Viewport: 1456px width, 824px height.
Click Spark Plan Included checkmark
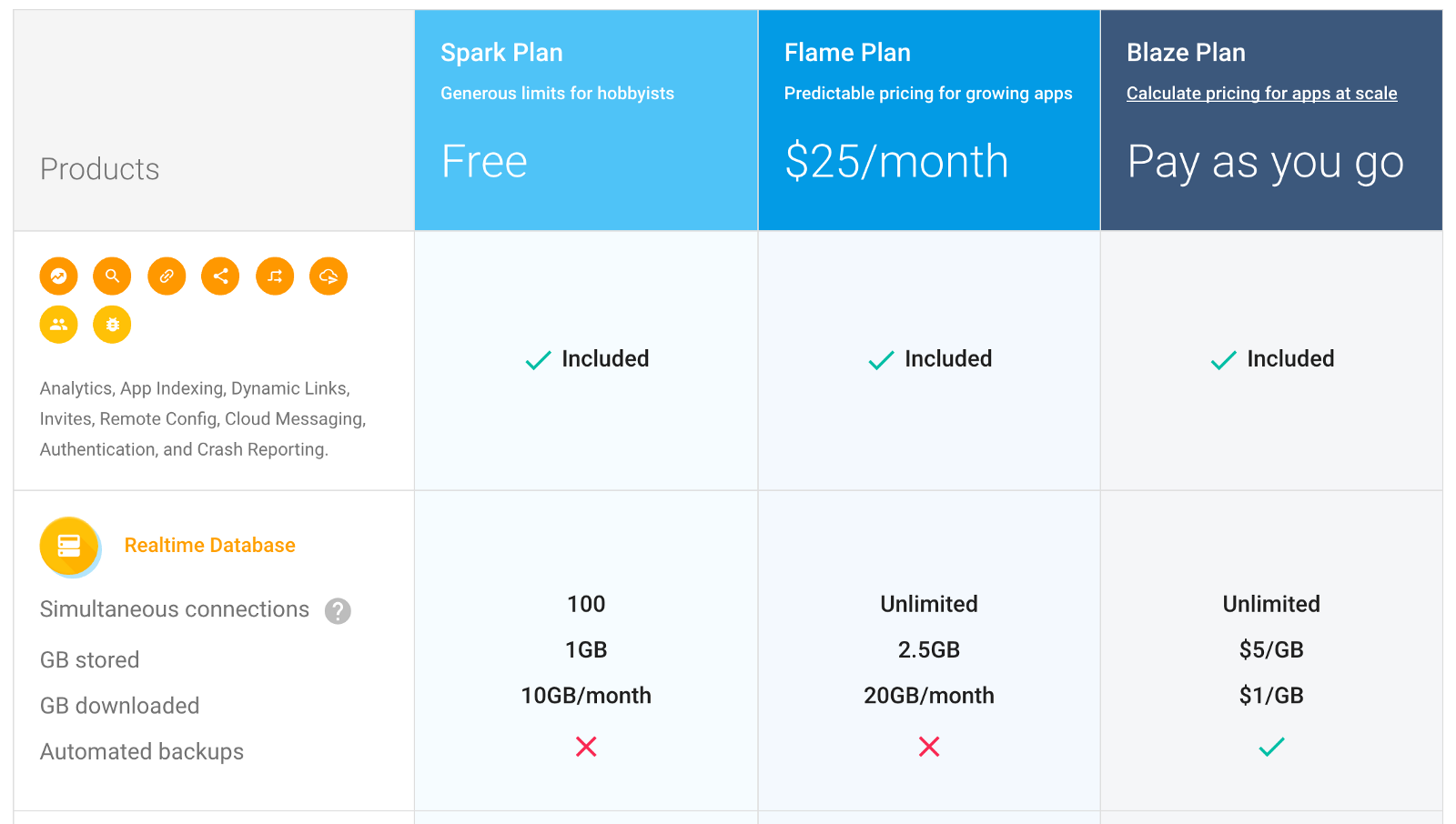tap(539, 360)
